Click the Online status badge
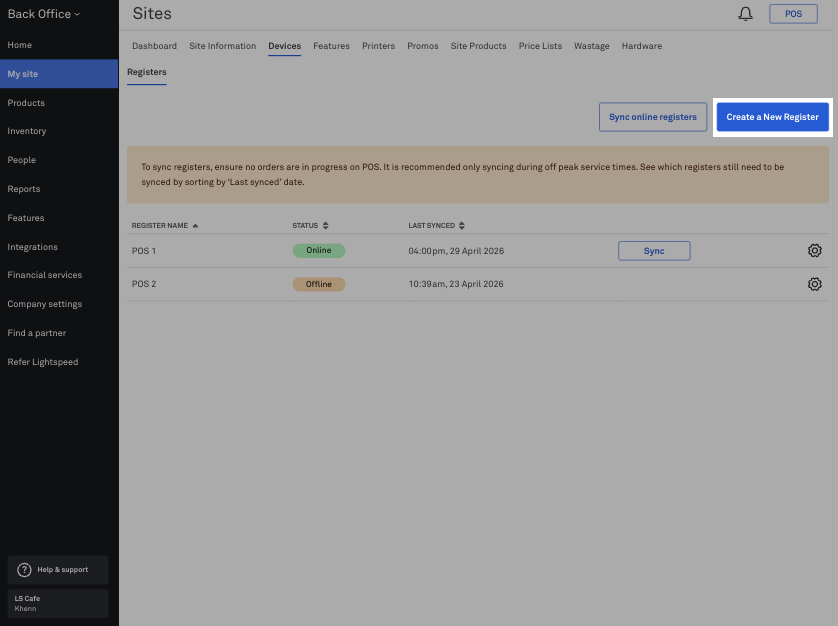The width and height of the screenshot is (838, 626). [319, 250]
